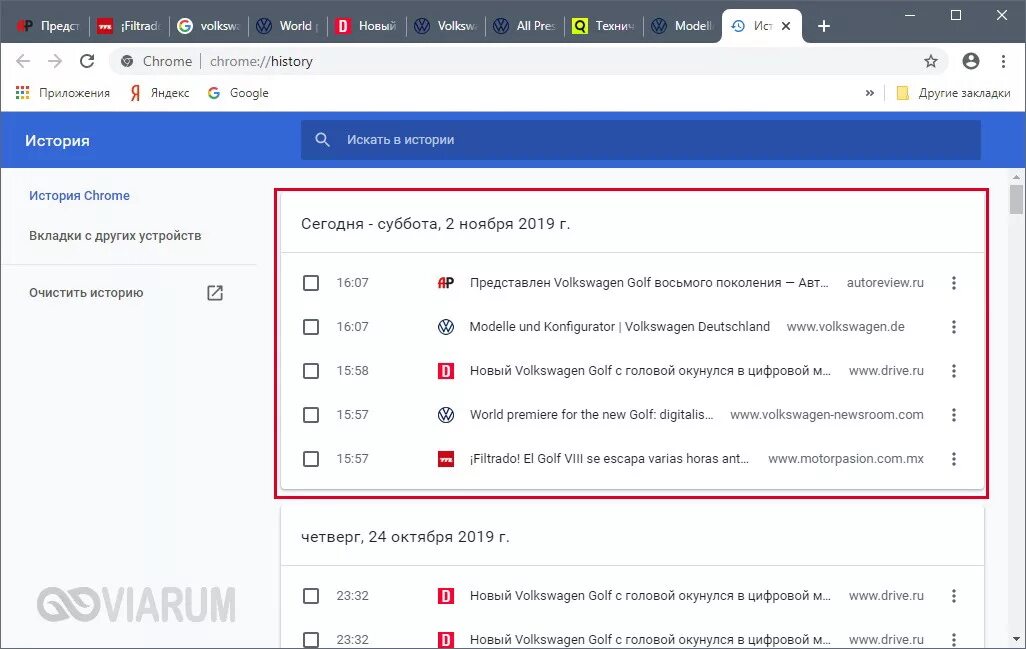Minimize the Chrome window

click(x=910, y=15)
